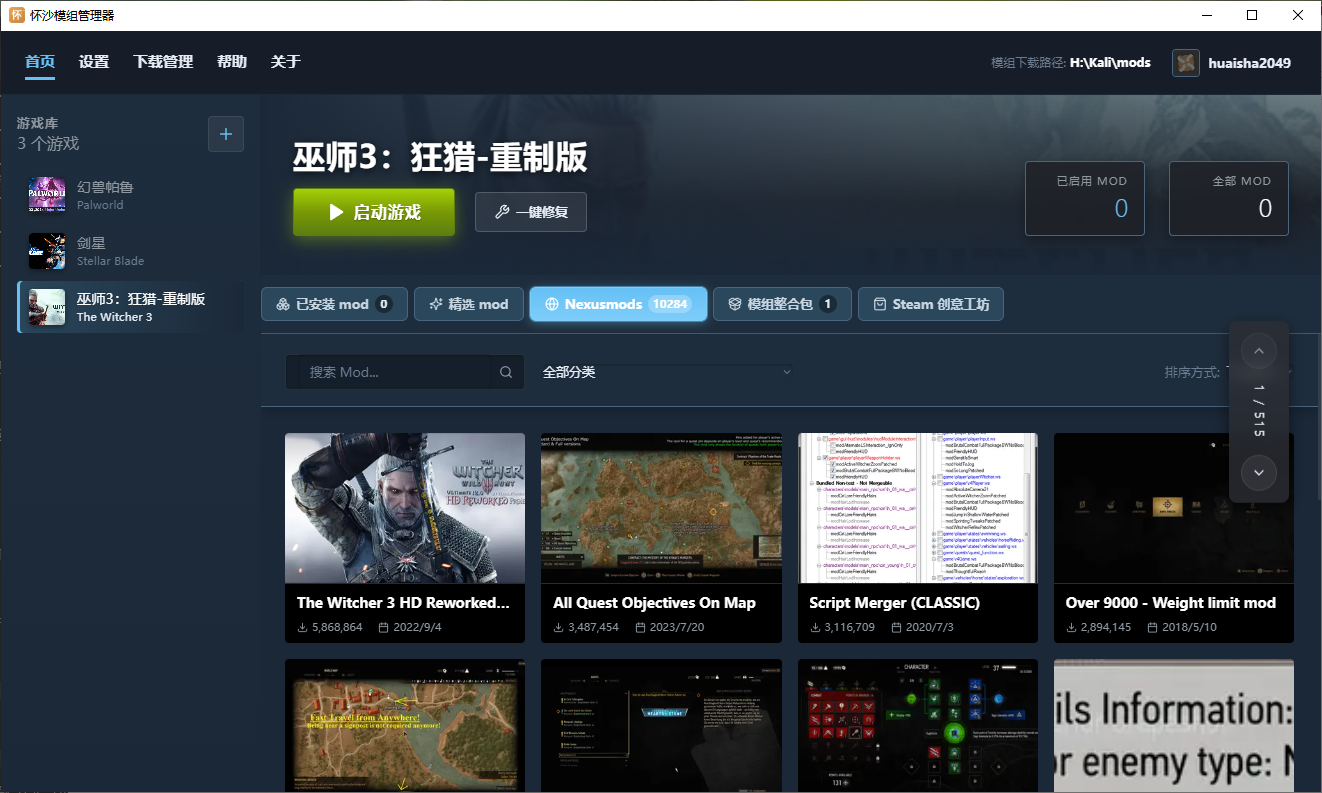
Task: Click the 'Script Merger (CLASSIC)' title
Action: [894, 603]
